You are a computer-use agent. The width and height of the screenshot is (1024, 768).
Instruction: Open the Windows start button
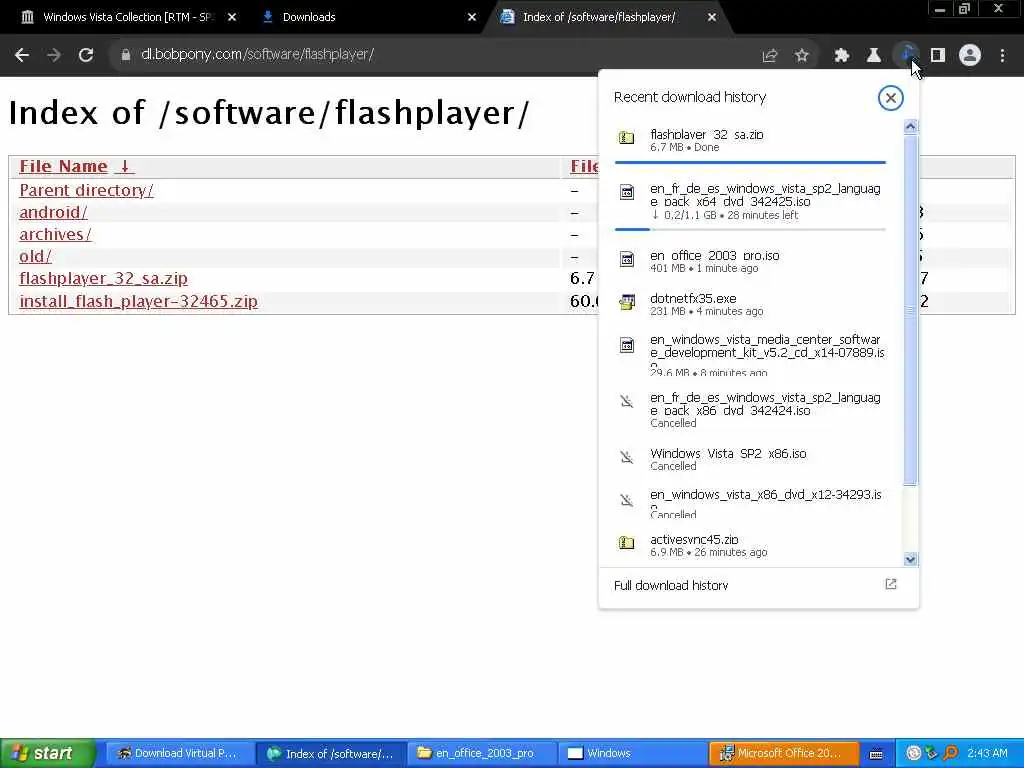[x=47, y=753]
